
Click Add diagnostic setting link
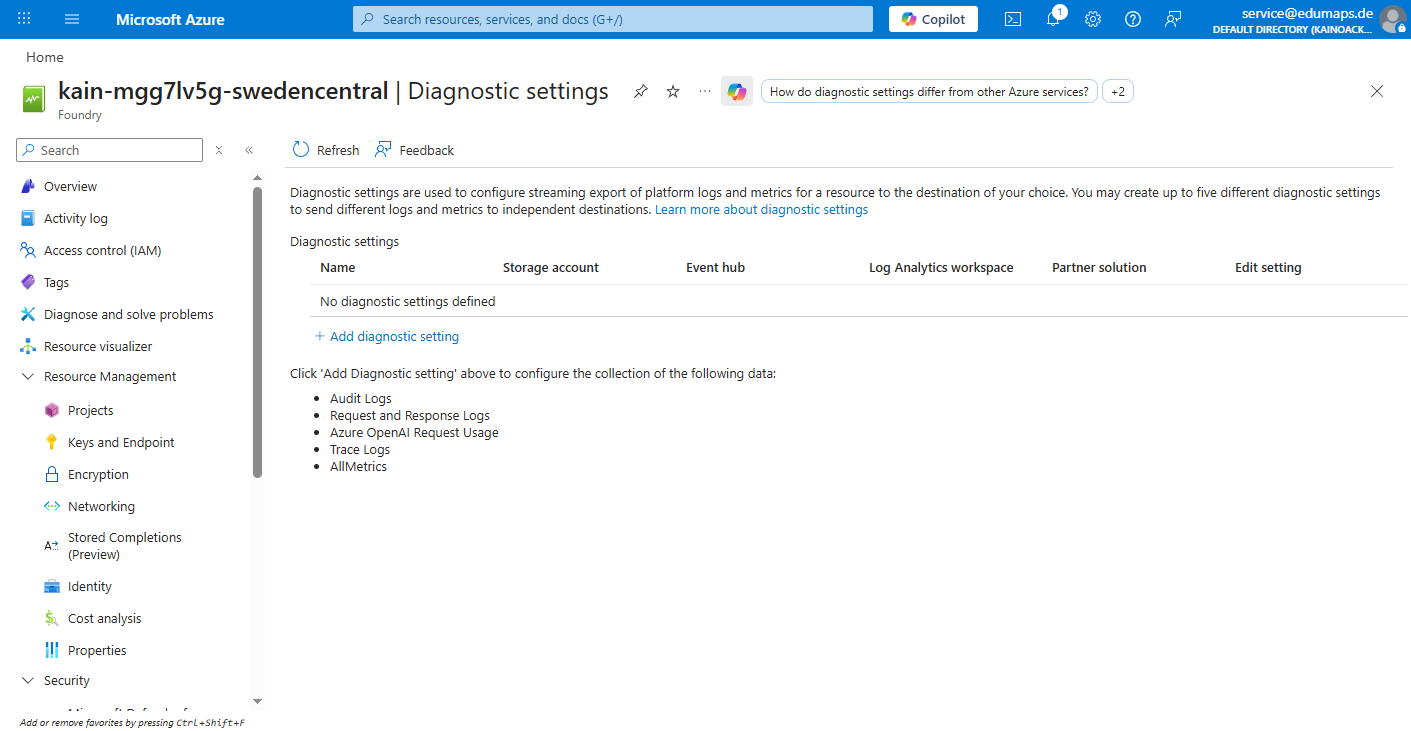[387, 337]
